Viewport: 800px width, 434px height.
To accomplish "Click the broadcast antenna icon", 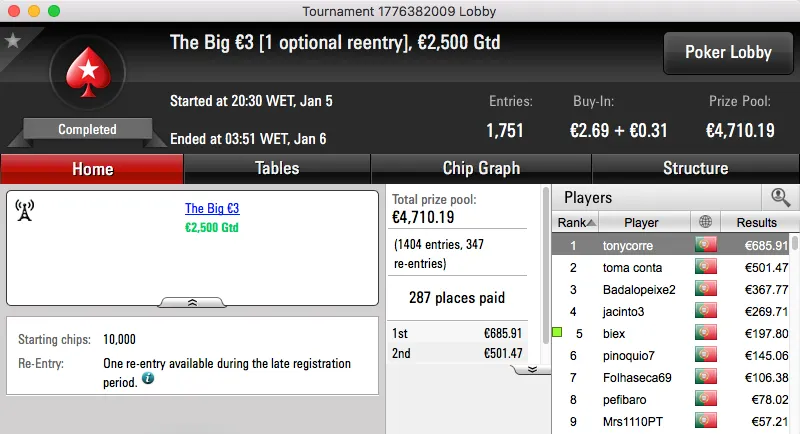I will pos(26,210).
